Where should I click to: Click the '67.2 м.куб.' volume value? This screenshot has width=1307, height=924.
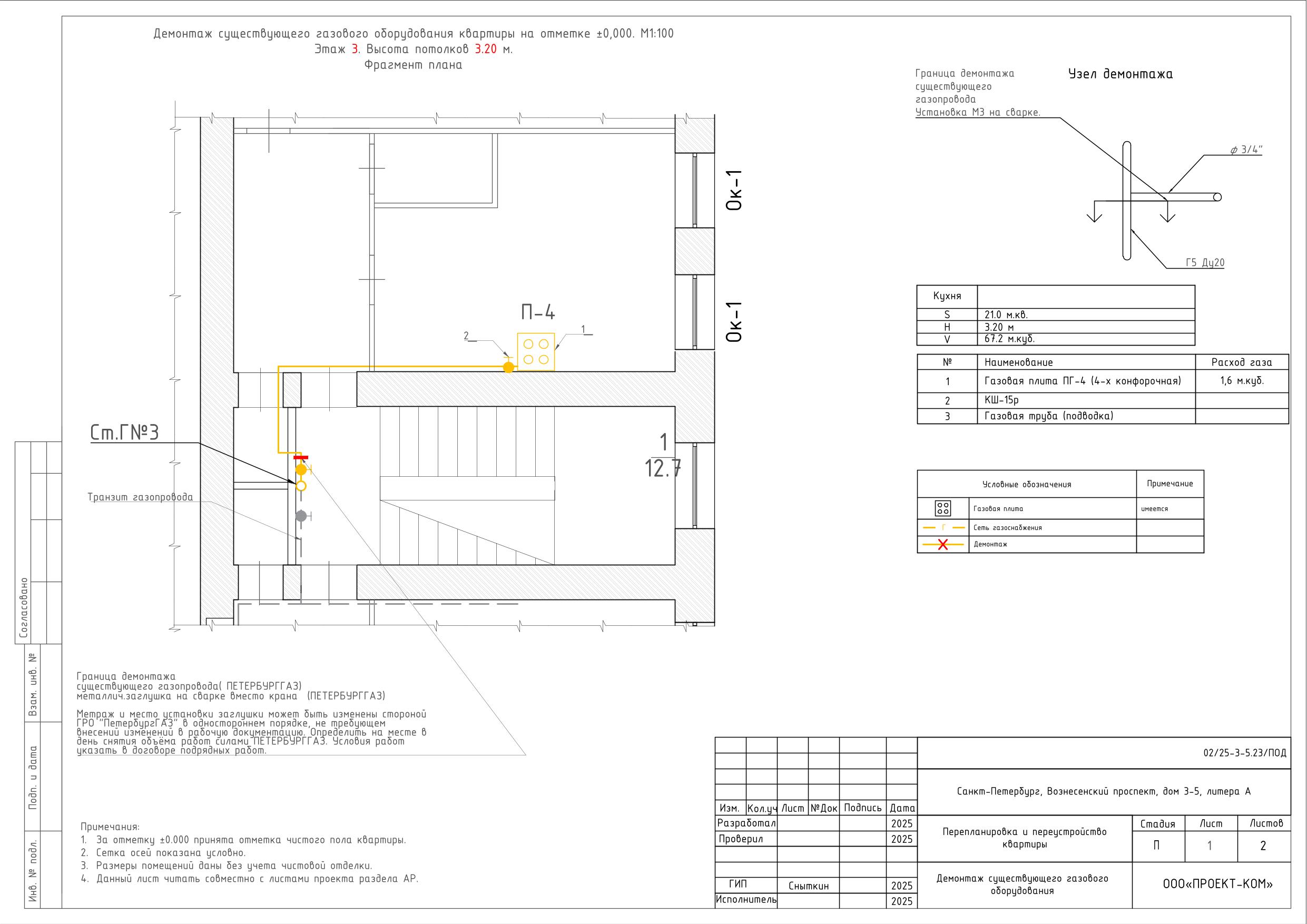(x=1010, y=339)
